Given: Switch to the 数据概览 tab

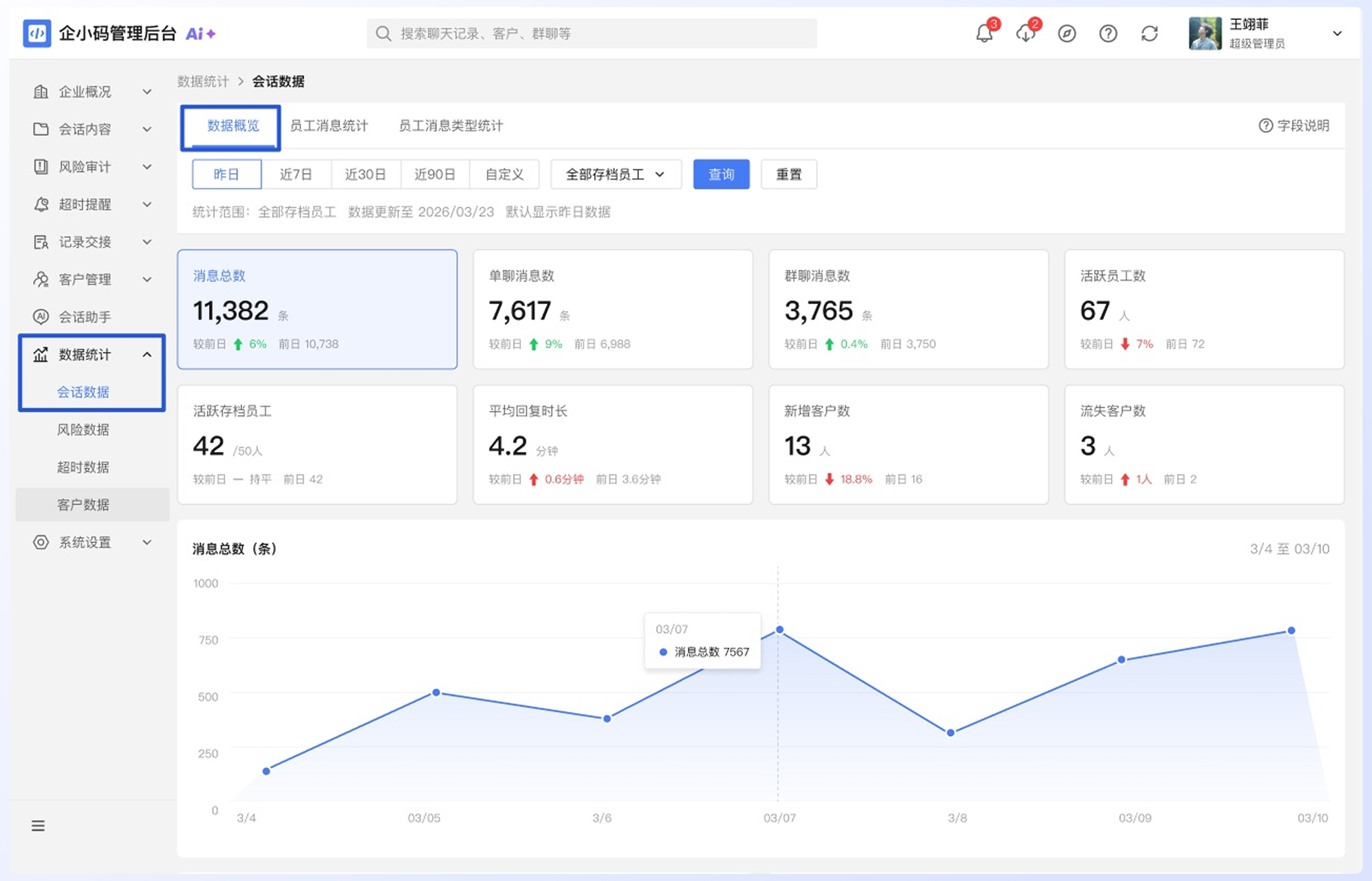Looking at the screenshot, I should tap(233, 126).
